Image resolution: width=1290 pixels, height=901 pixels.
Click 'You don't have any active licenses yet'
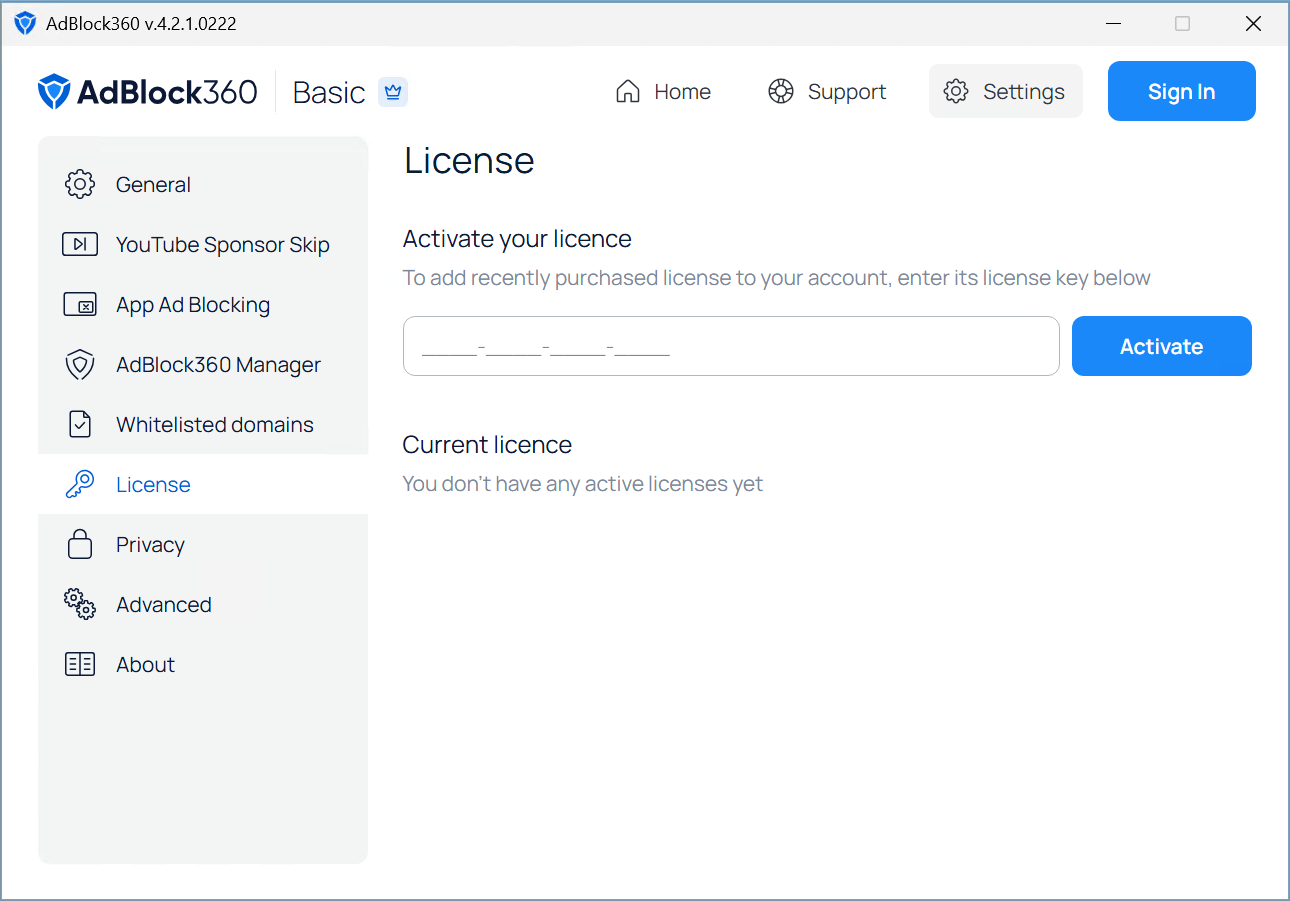coord(583,484)
